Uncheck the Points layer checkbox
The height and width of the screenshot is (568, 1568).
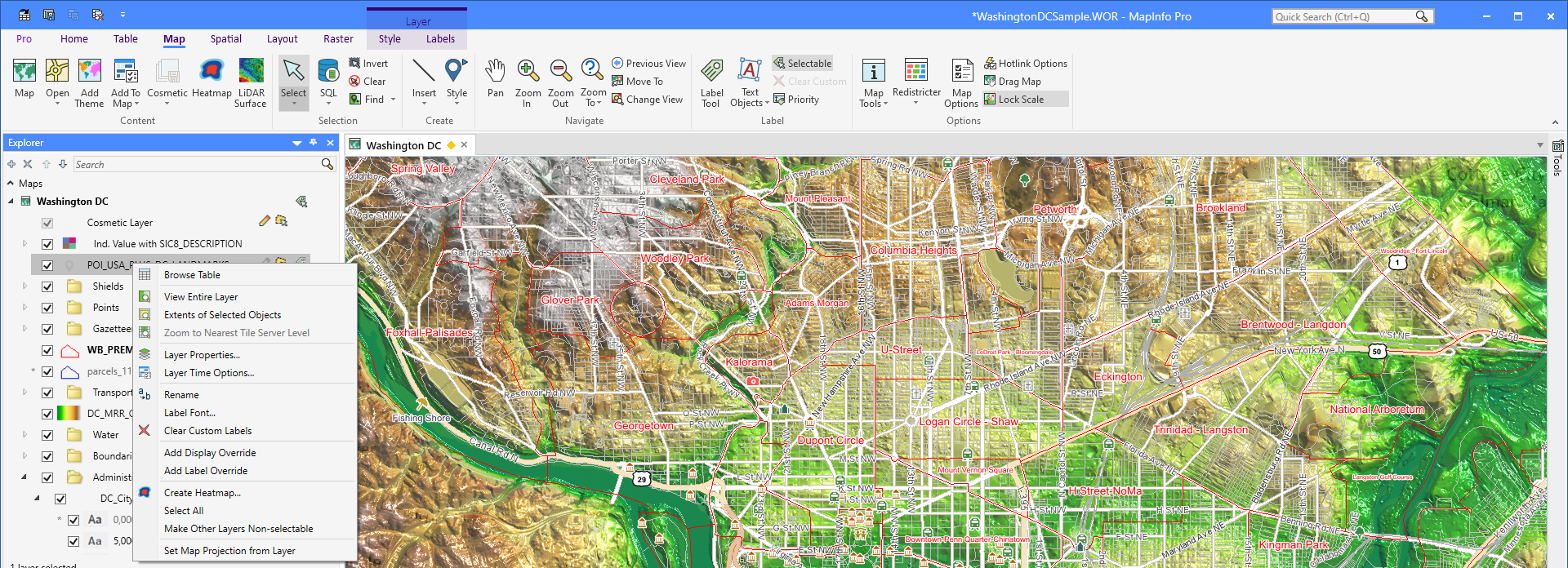click(x=47, y=308)
